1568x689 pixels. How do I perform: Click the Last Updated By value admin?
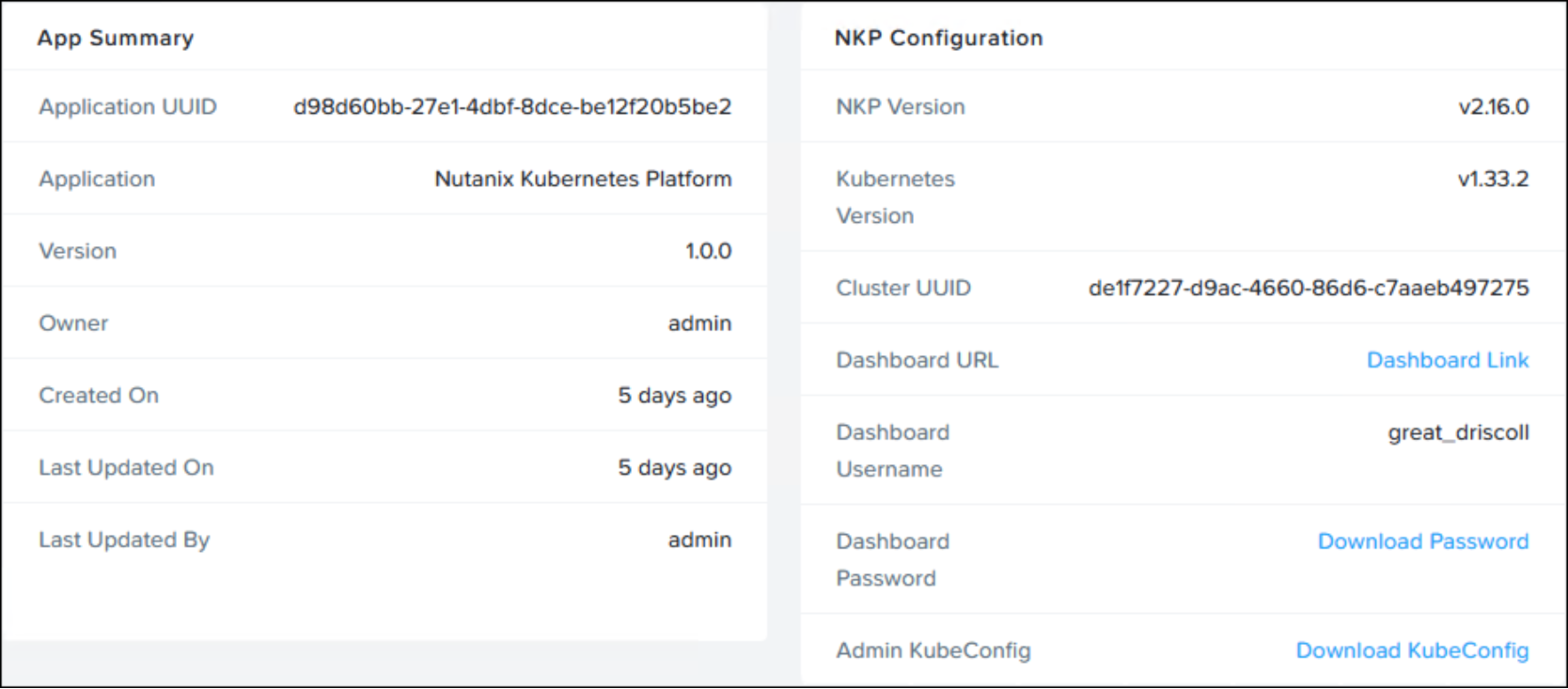tap(699, 540)
